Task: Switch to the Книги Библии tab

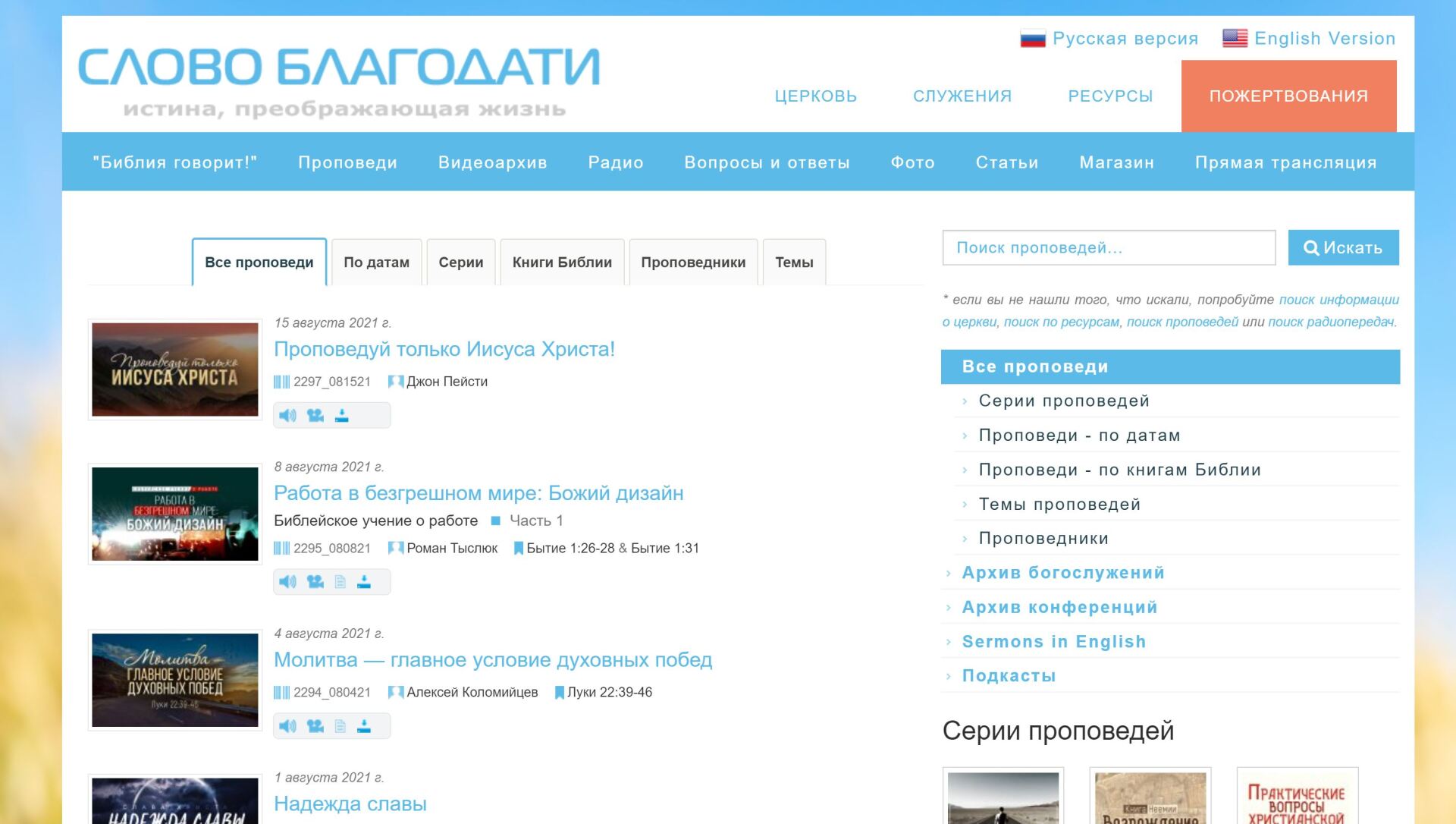Action: tap(562, 262)
